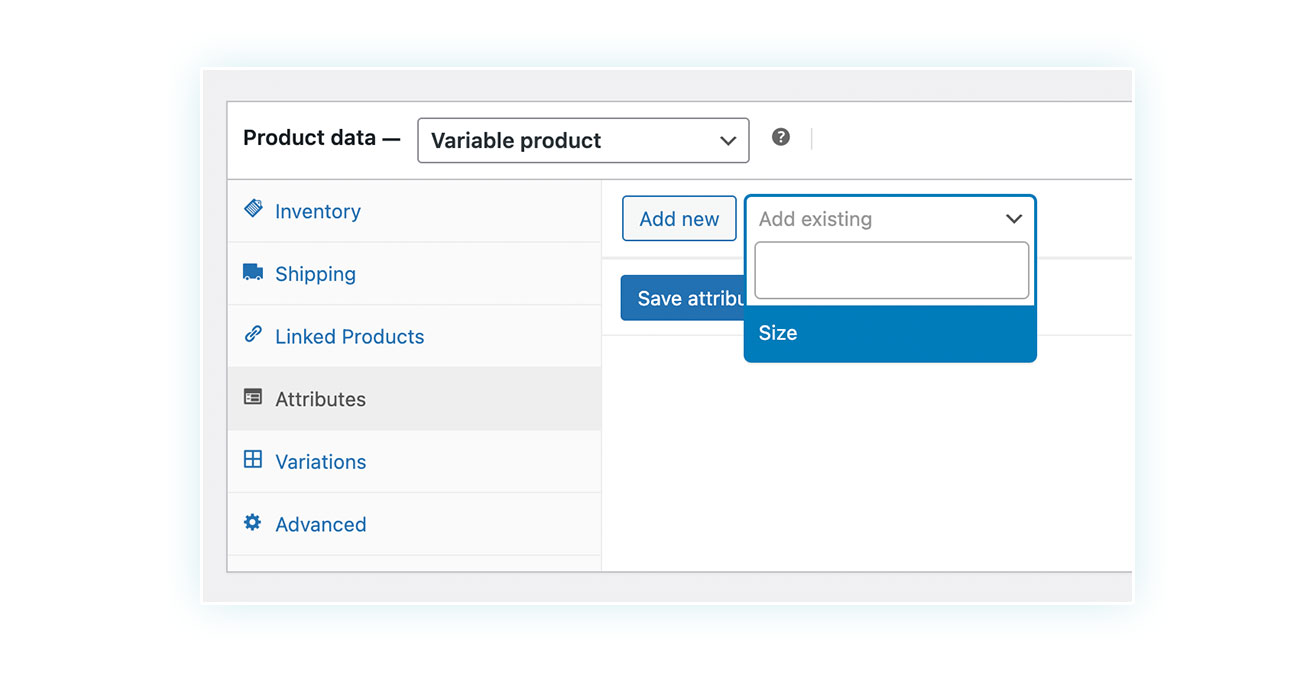Click the help question mark icon
The height and width of the screenshot is (689, 1300).
coord(781,137)
